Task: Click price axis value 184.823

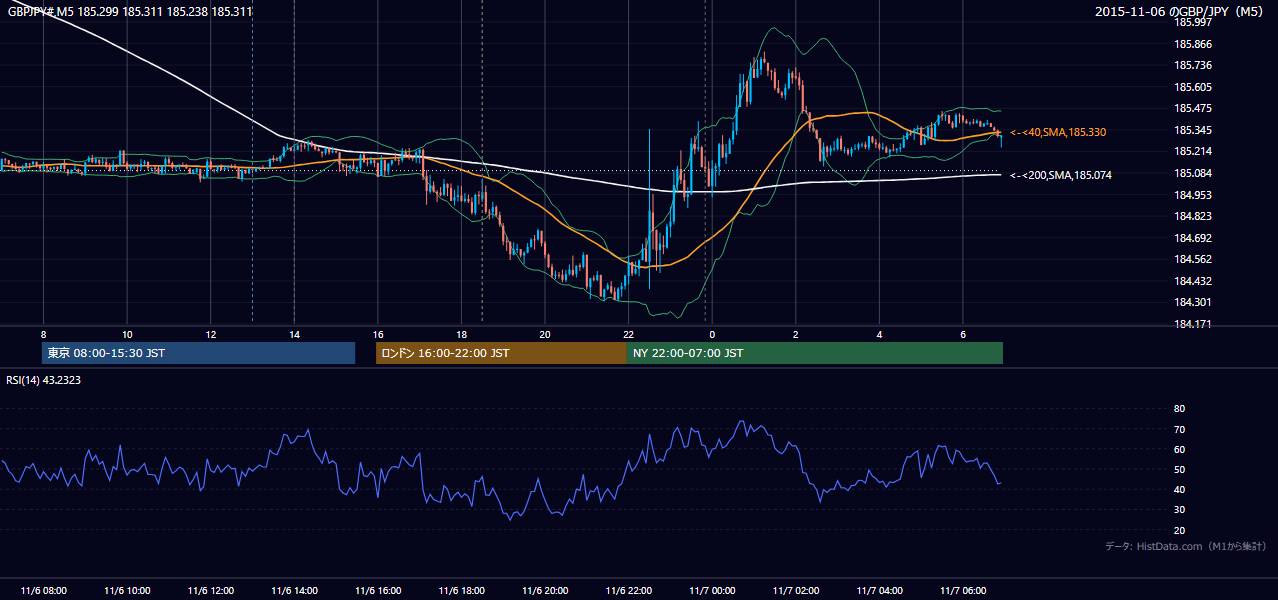Action: [x=1192, y=216]
